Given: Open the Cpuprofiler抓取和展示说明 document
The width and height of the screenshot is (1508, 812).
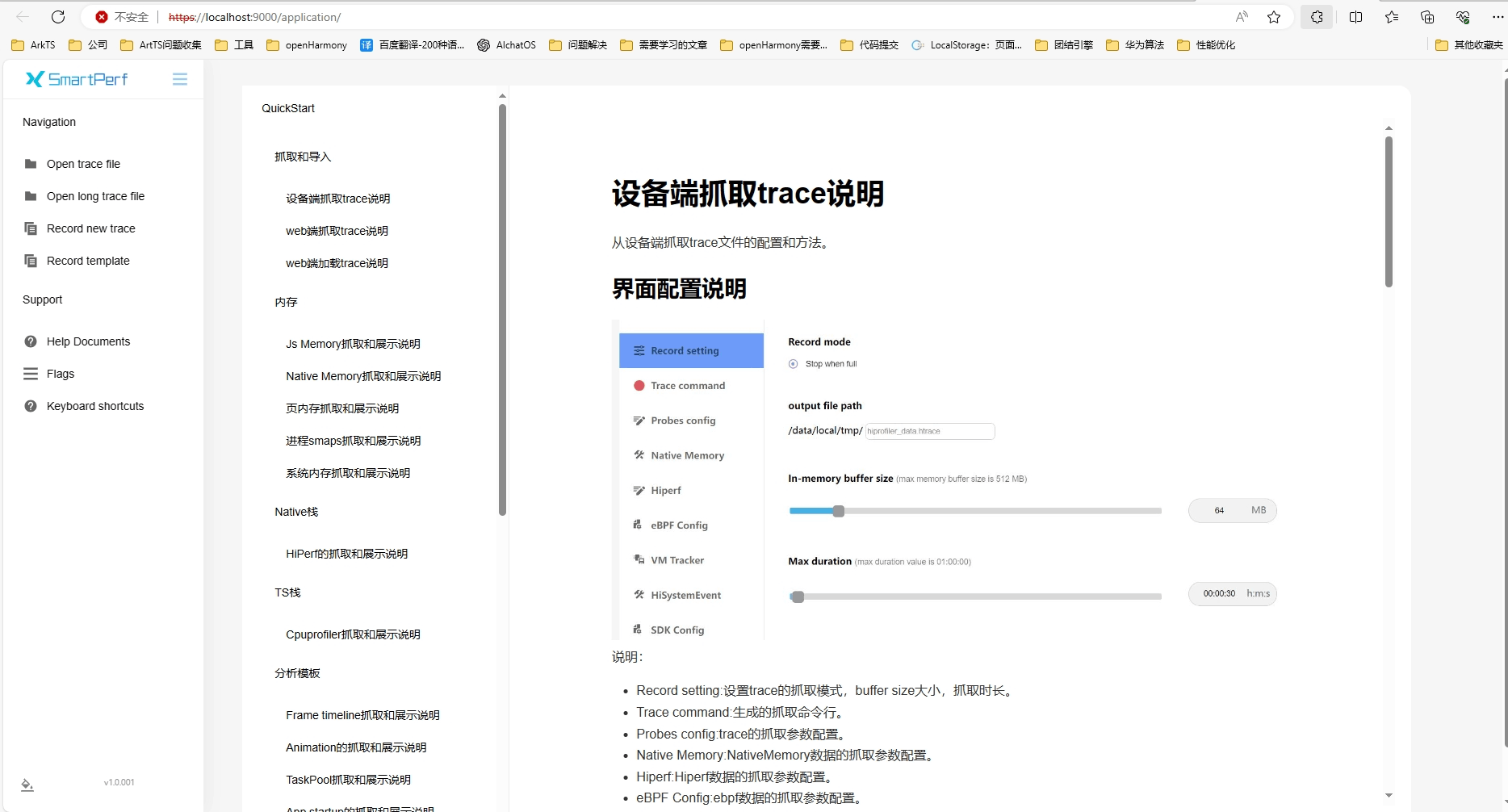Looking at the screenshot, I should [353, 634].
